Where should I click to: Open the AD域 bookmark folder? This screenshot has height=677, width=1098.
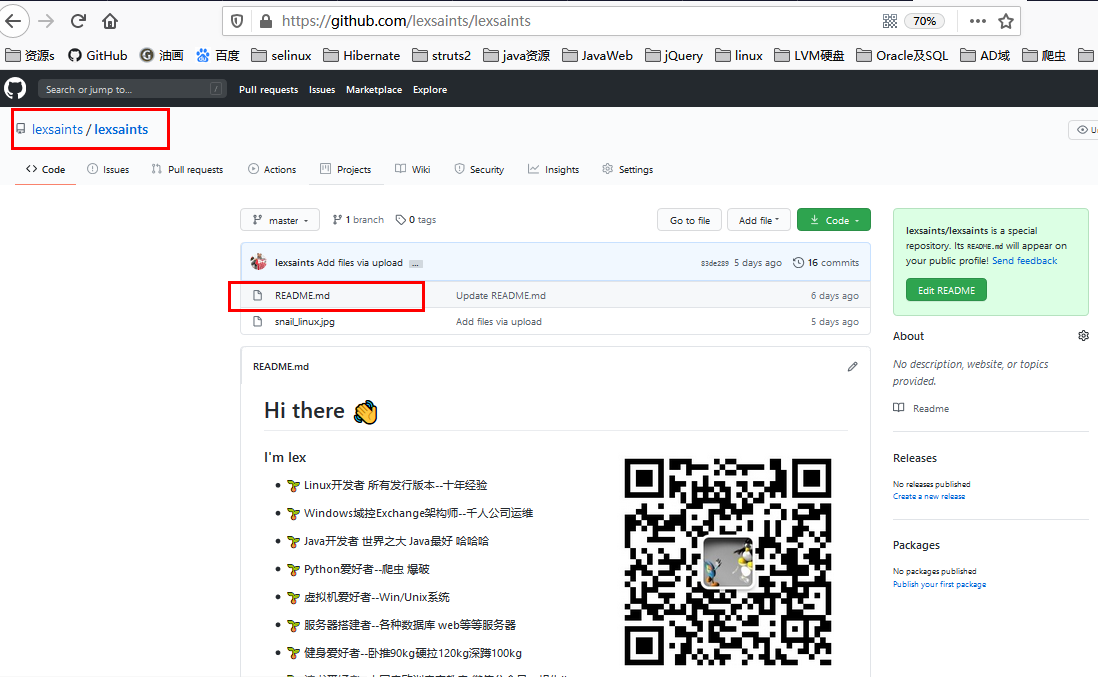tap(985, 55)
